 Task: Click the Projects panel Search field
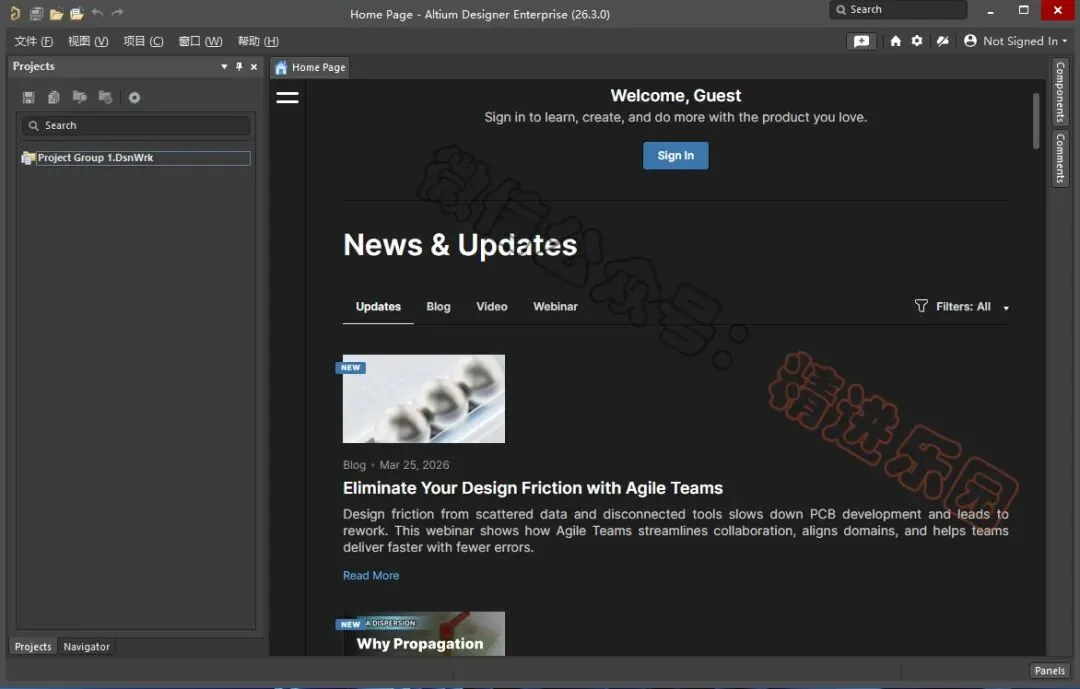136,125
